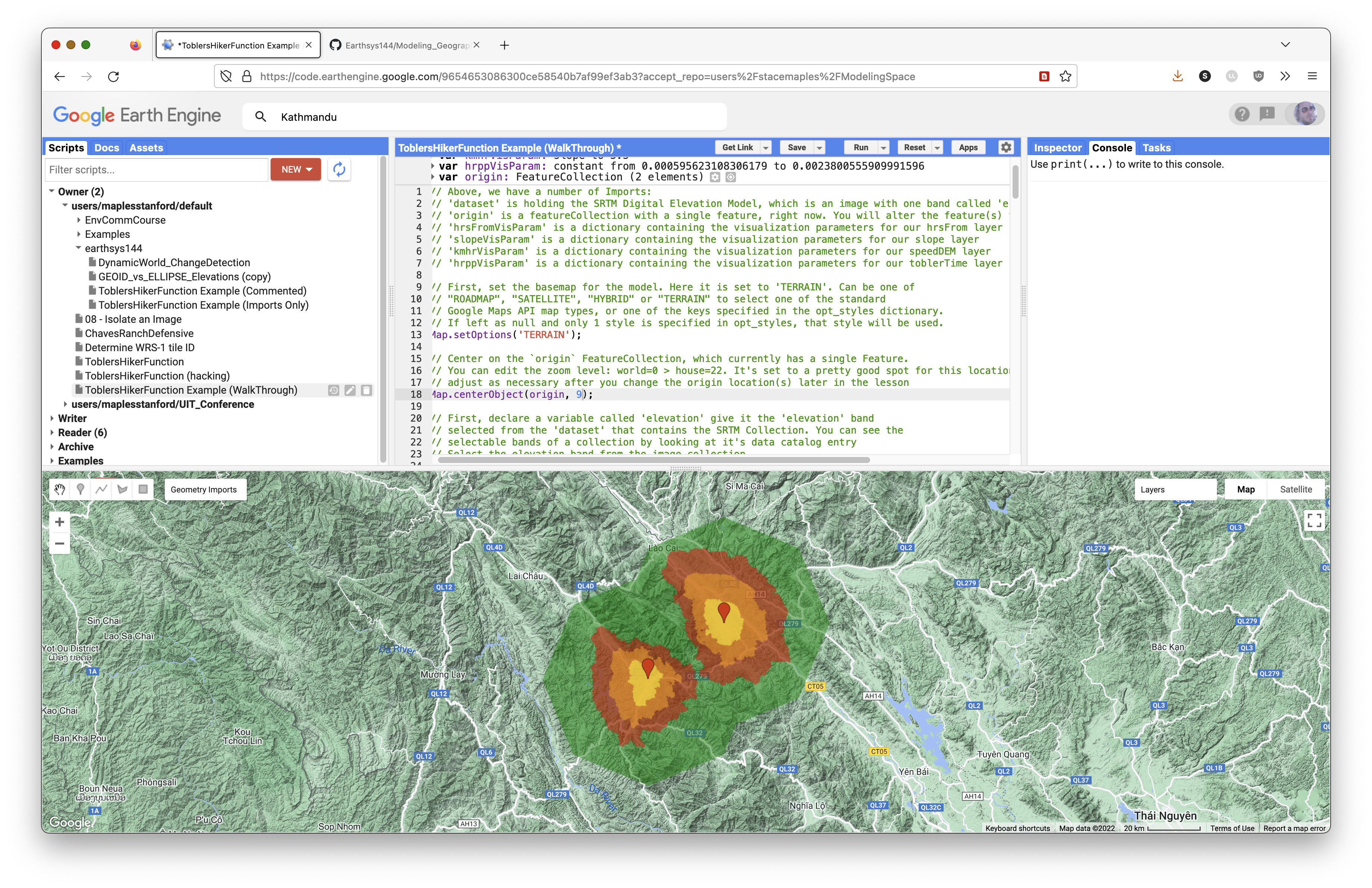This screenshot has width=1372, height=888.
Task: Click the search magnifier icon
Action: pos(261,117)
